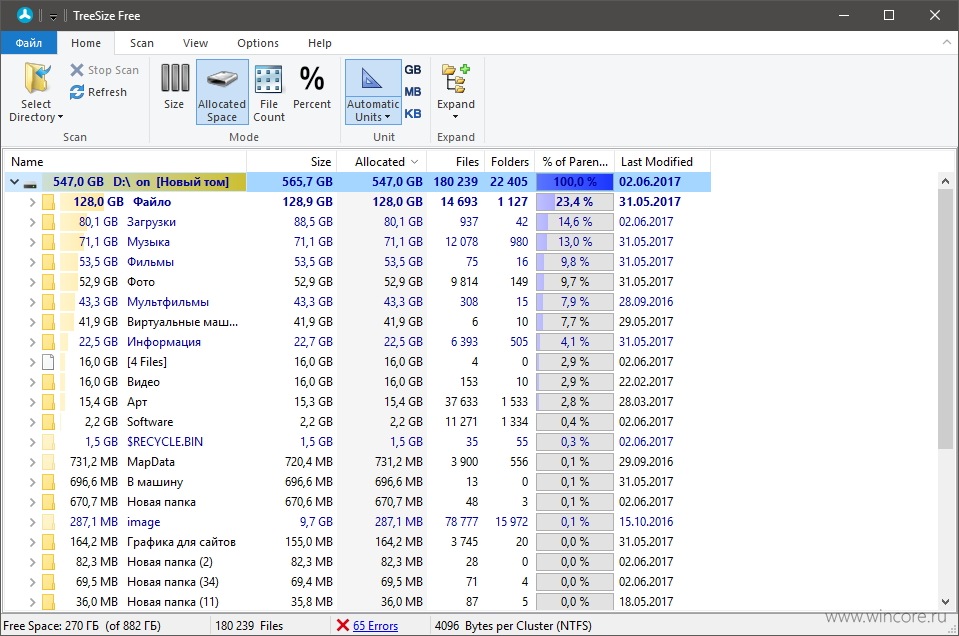Click the Unit group caption on the ribbon
The width and height of the screenshot is (959, 636).
384,137
